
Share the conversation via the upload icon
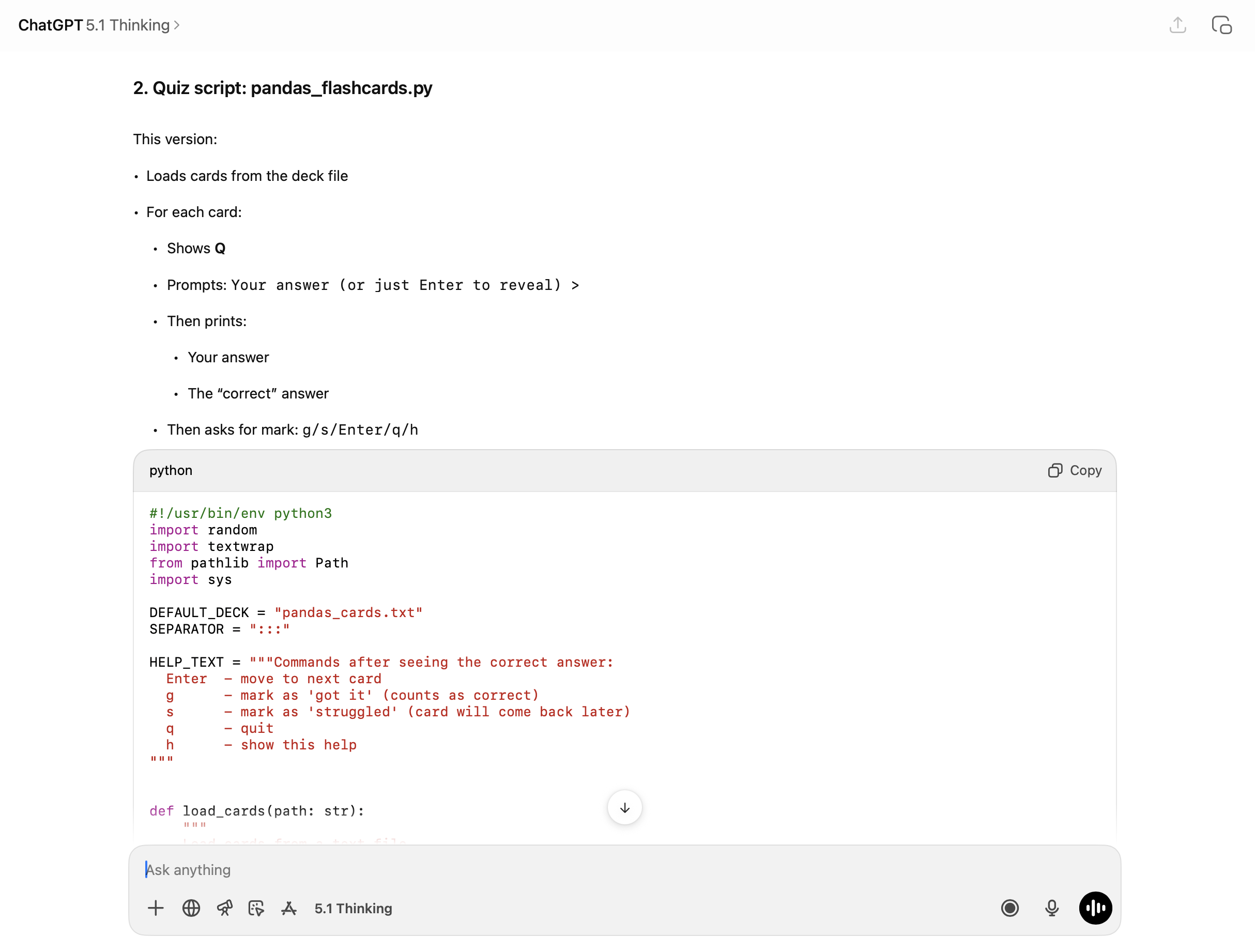[1178, 25]
